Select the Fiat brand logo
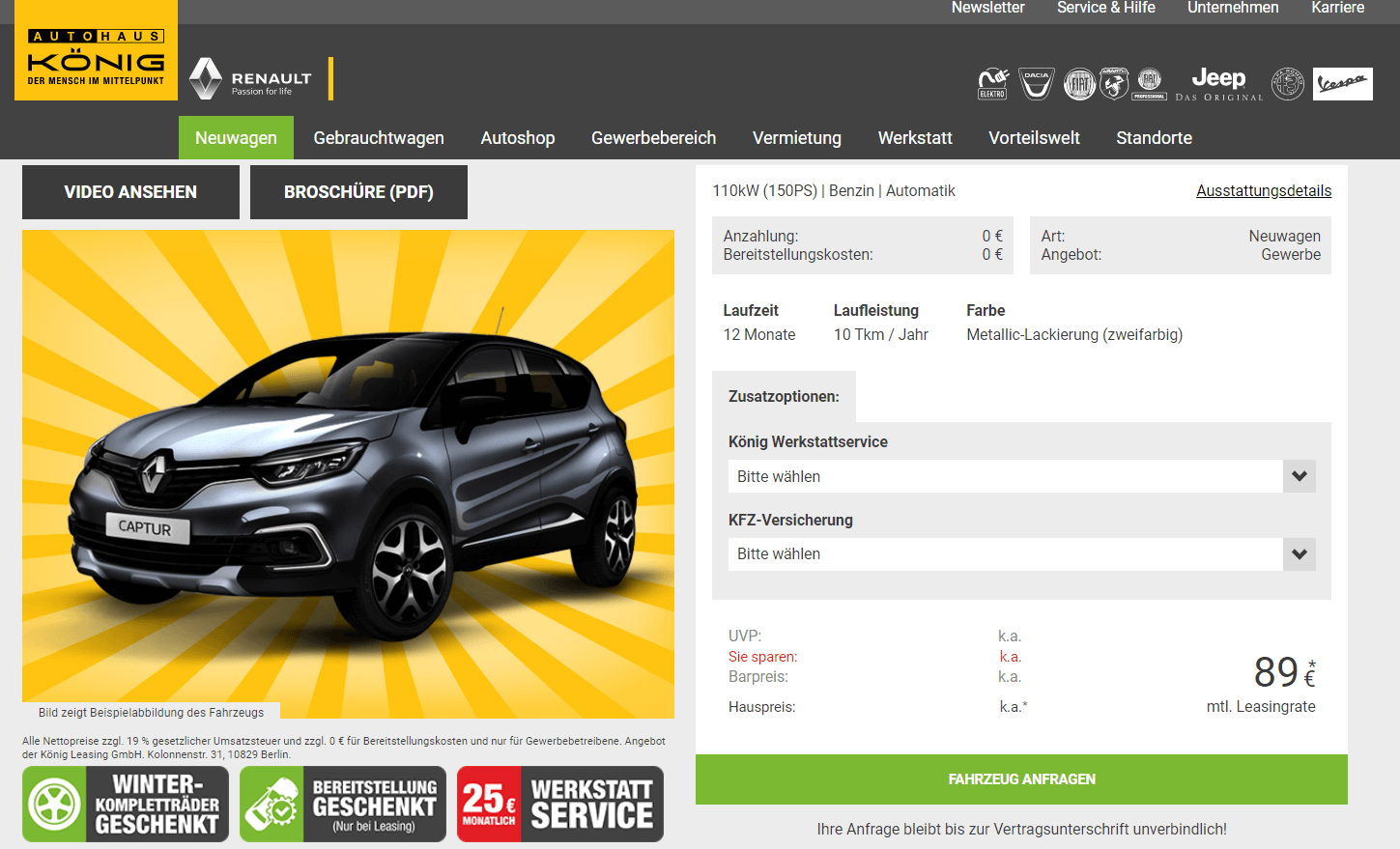The image size is (1400, 849). pos(1079,84)
